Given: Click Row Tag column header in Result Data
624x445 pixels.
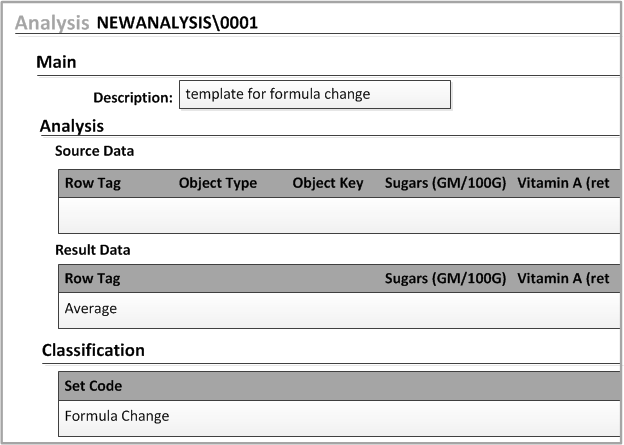Looking at the screenshot, I should click(x=92, y=279).
